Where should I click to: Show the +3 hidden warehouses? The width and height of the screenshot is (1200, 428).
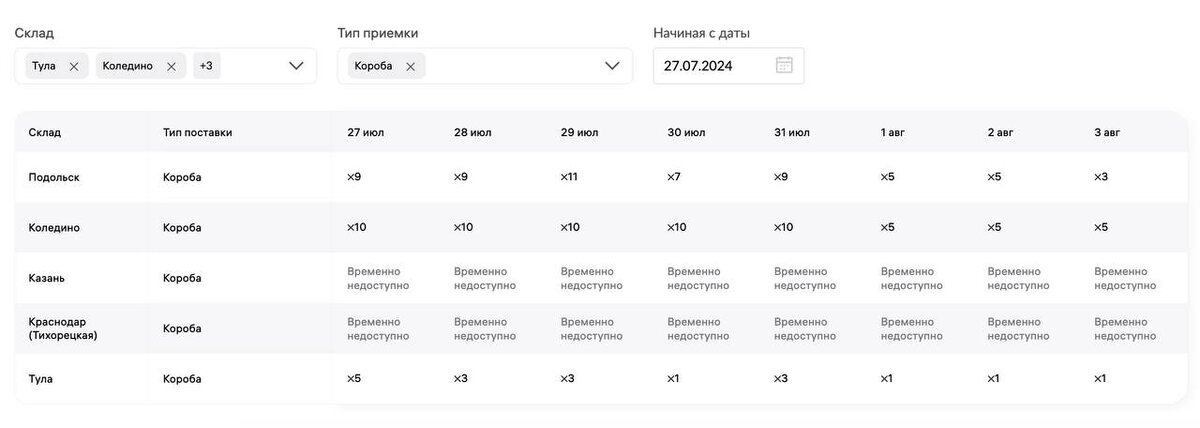pyautogui.click(x=206, y=66)
